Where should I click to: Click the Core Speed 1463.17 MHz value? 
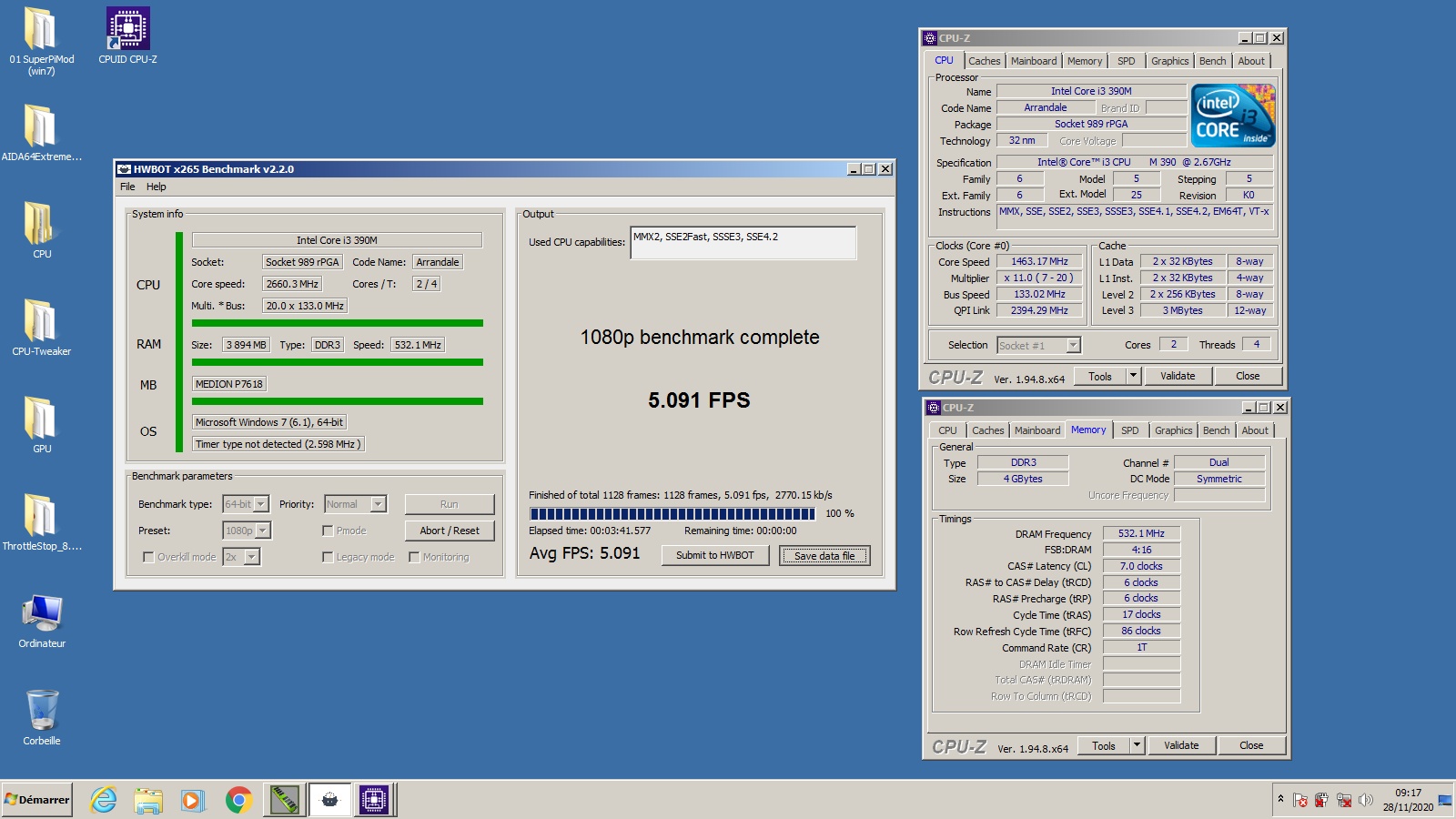pyautogui.click(x=1039, y=261)
